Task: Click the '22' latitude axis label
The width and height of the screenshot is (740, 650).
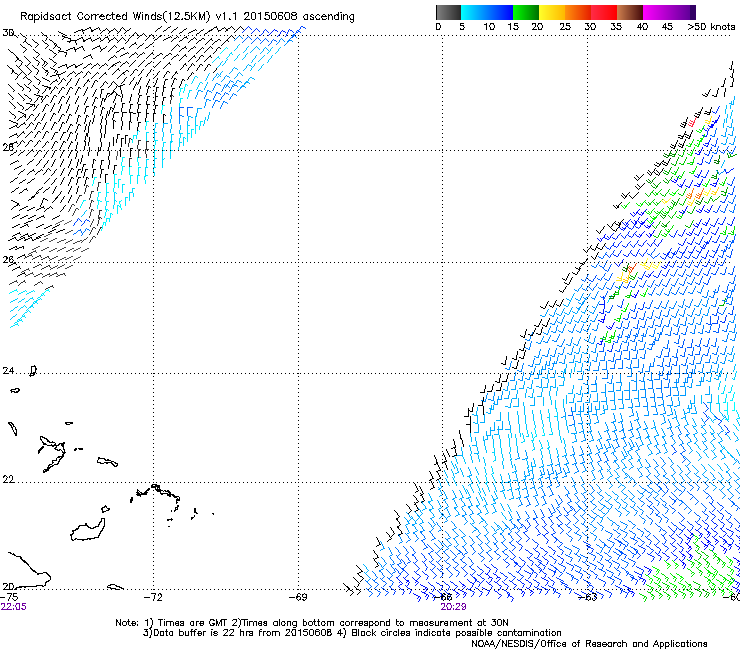Action: pyautogui.click(x=8, y=480)
